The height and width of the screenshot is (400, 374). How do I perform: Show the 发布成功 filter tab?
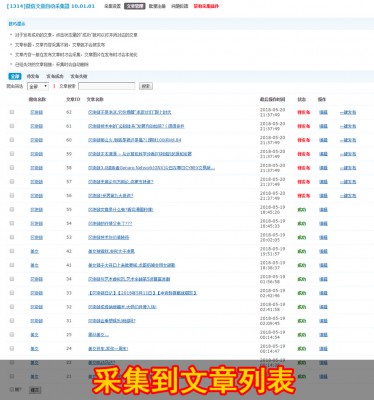pyautogui.click(x=55, y=76)
